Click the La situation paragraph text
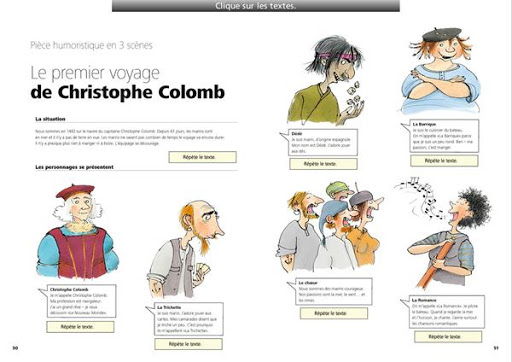This screenshot has height=362, width=512. click(130, 137)
